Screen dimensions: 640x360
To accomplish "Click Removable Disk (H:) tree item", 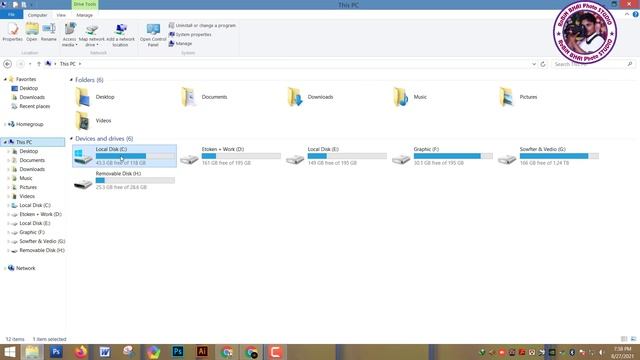I will click(42, 250).
